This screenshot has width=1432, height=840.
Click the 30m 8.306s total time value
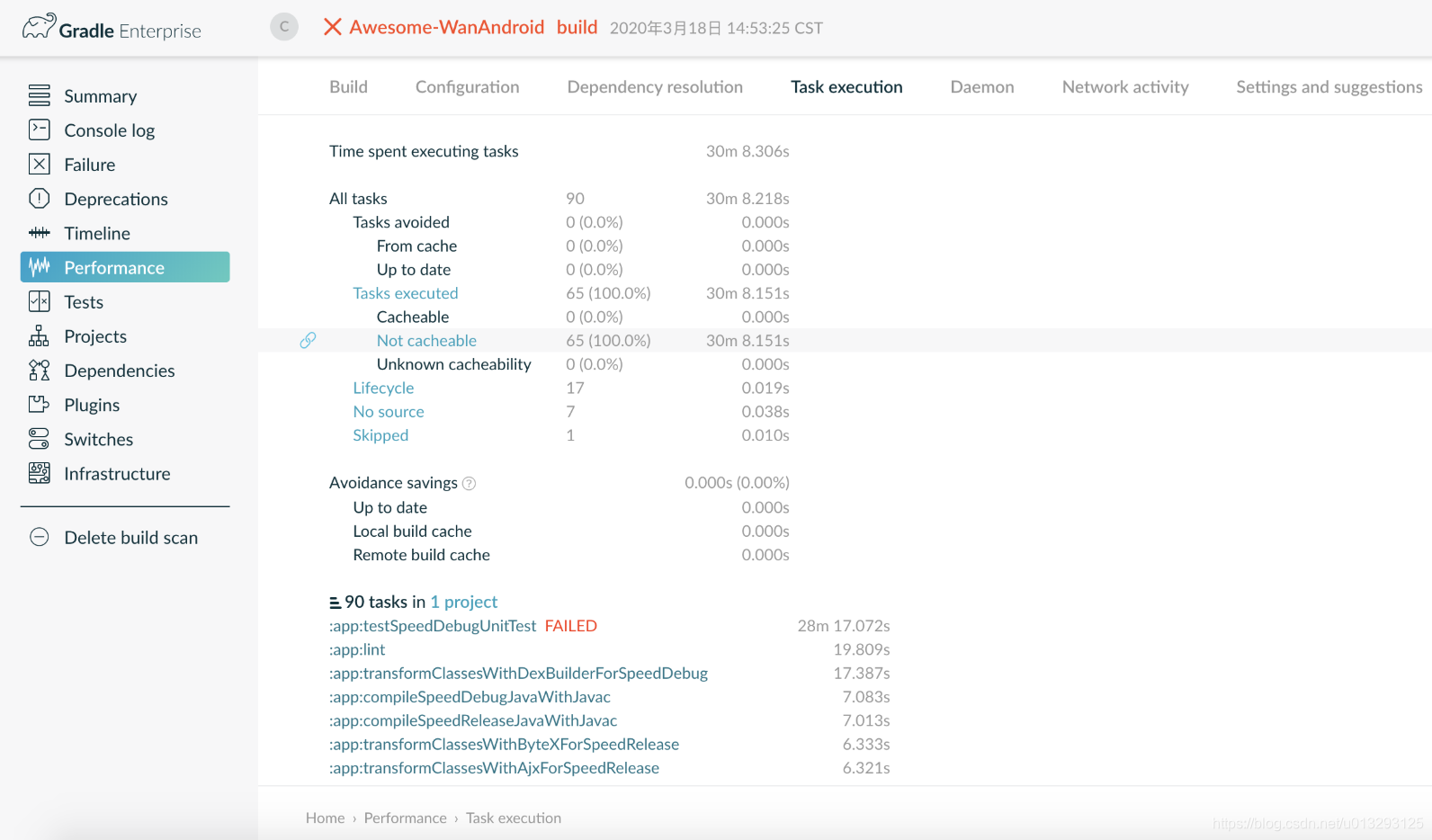[747, 151]
